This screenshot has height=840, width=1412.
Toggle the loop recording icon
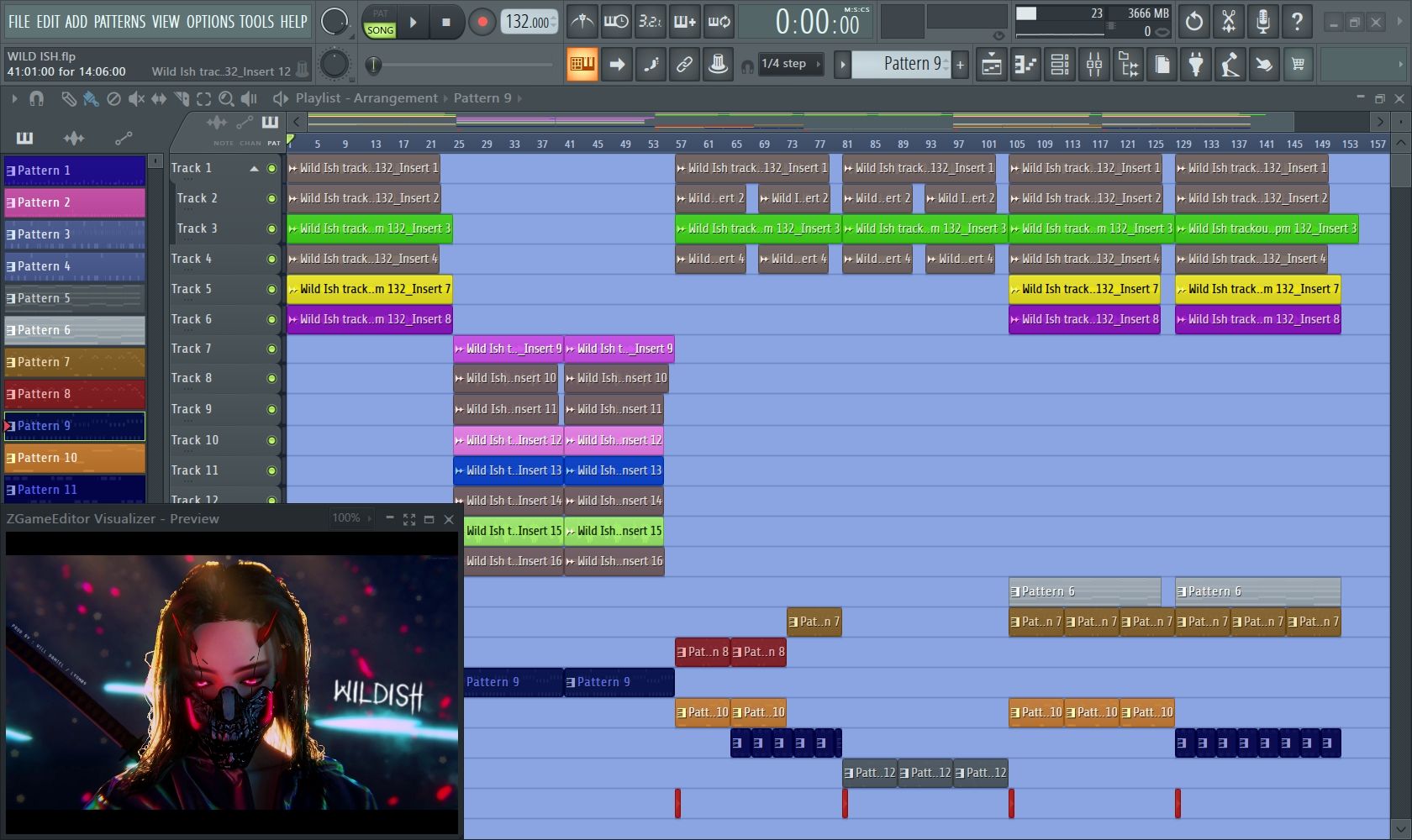click(719, 22)
